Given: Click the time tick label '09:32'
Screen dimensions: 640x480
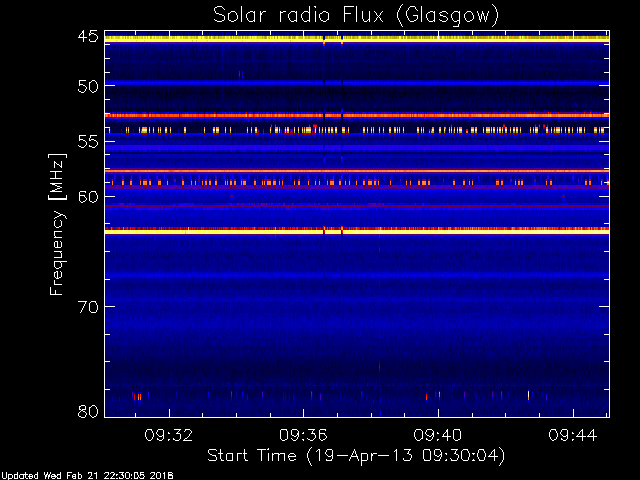Looking at the screenshot, I should [x=169, y=435].
